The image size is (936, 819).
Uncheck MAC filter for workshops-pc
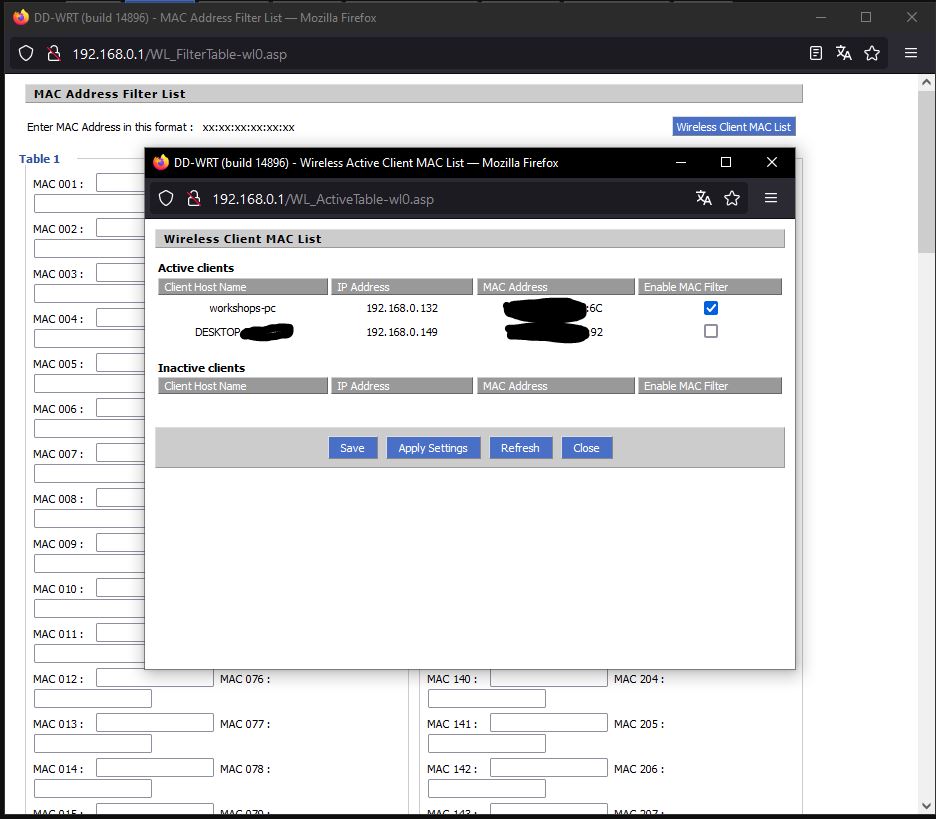(x=710, y=308)
